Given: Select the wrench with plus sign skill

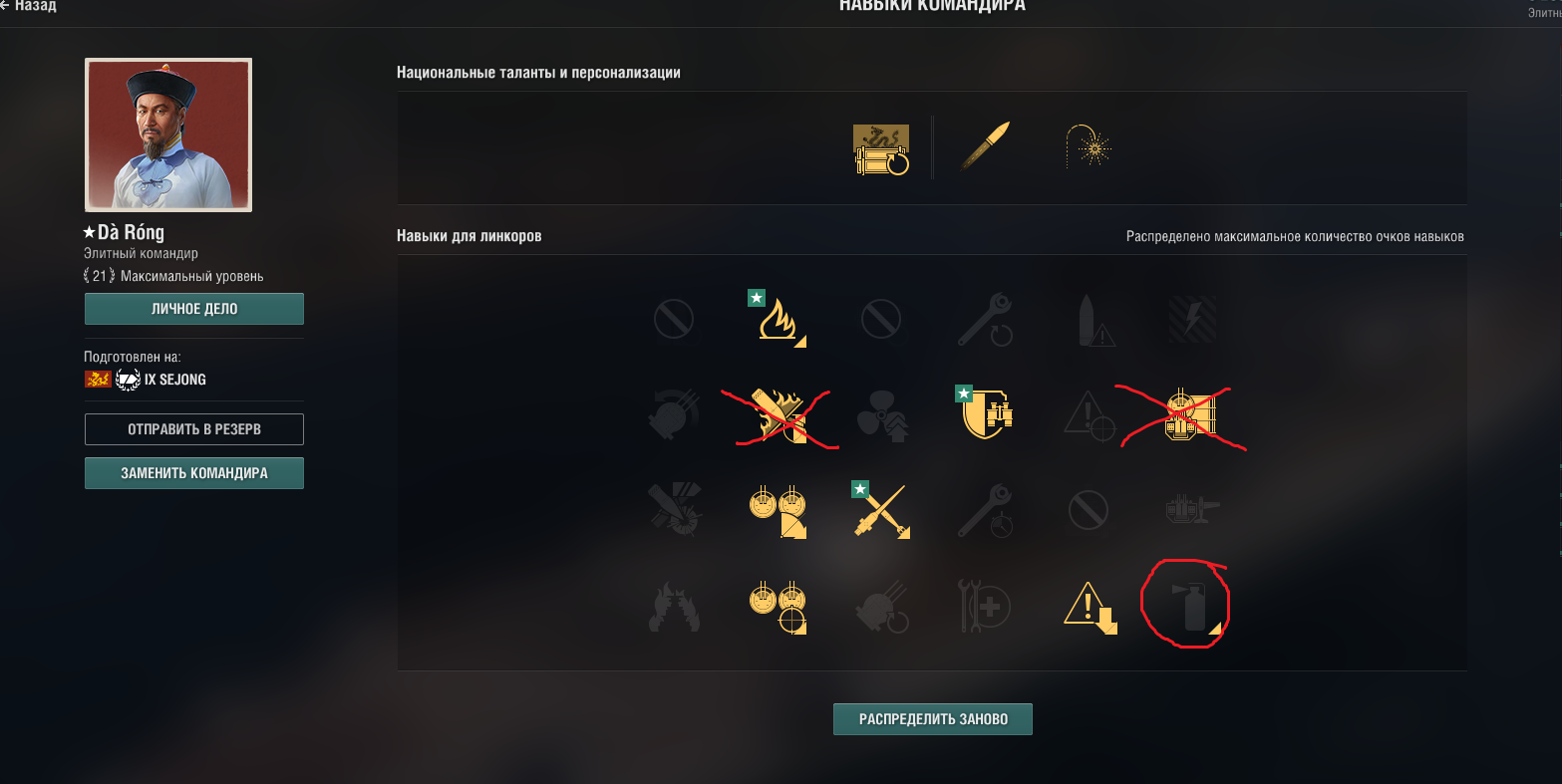Looking at the screenshot, I should tap(985, 607).
